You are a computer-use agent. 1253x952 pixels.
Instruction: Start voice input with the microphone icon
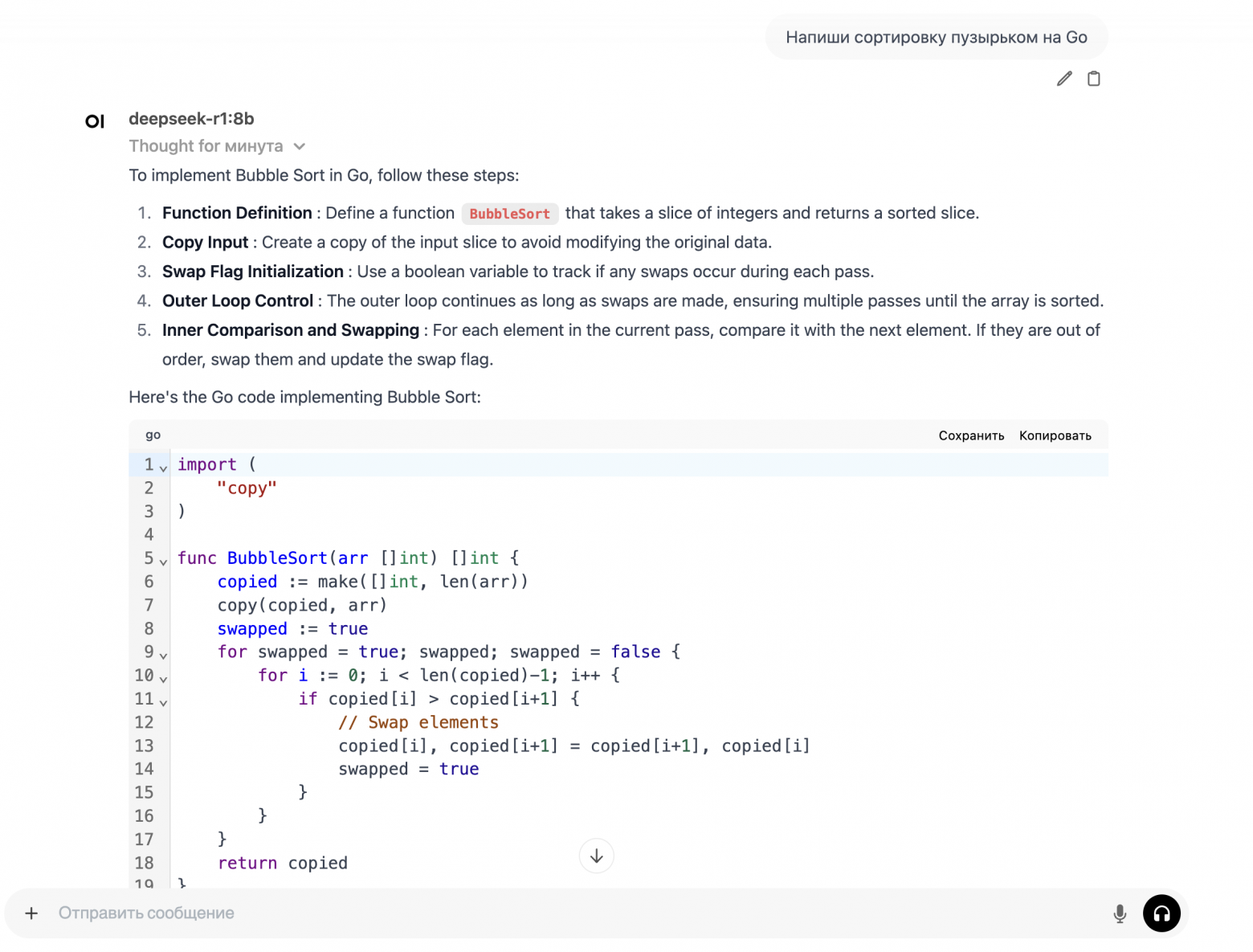[x=1120, y=913]
